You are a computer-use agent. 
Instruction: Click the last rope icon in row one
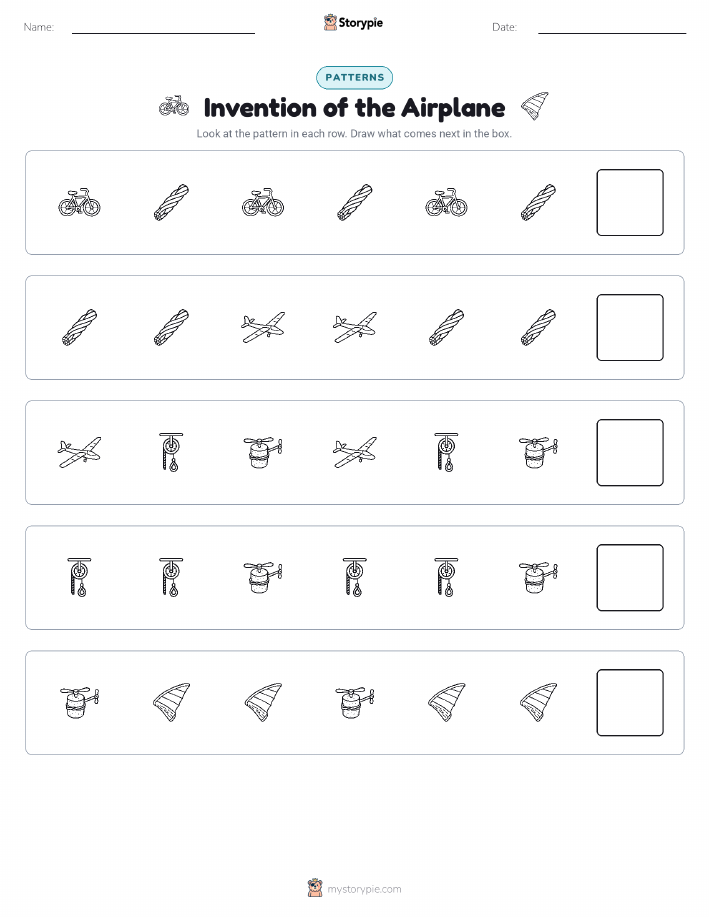point(538,202)
